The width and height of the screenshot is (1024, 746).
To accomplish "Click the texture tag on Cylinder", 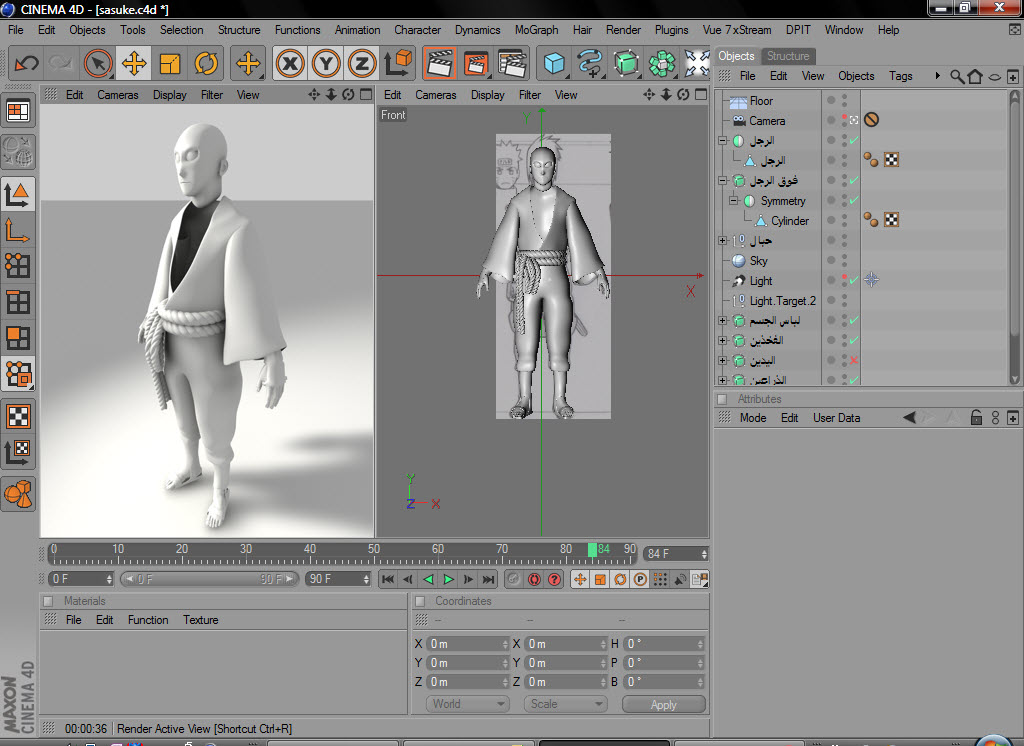I will (x=891, y=219).
